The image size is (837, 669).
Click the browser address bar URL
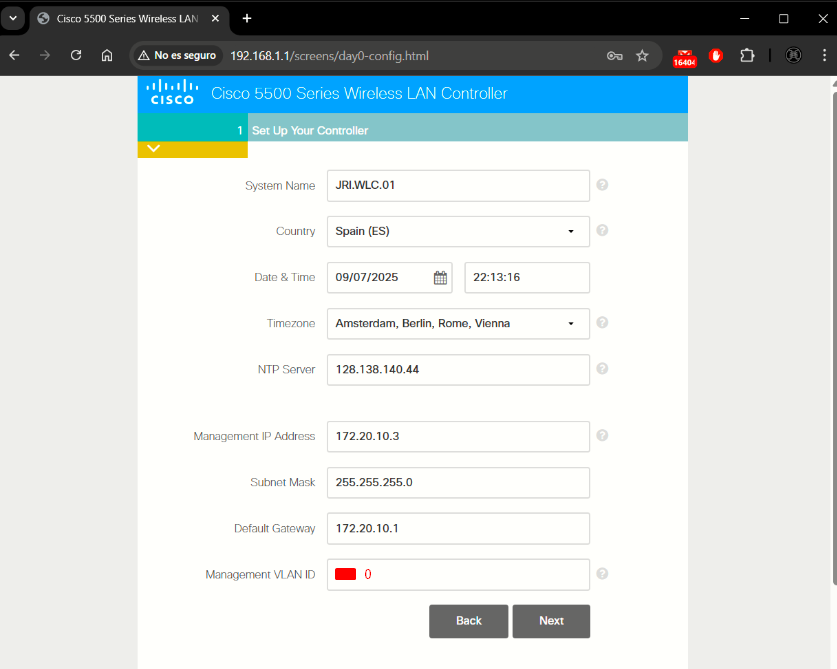(329, 56)
